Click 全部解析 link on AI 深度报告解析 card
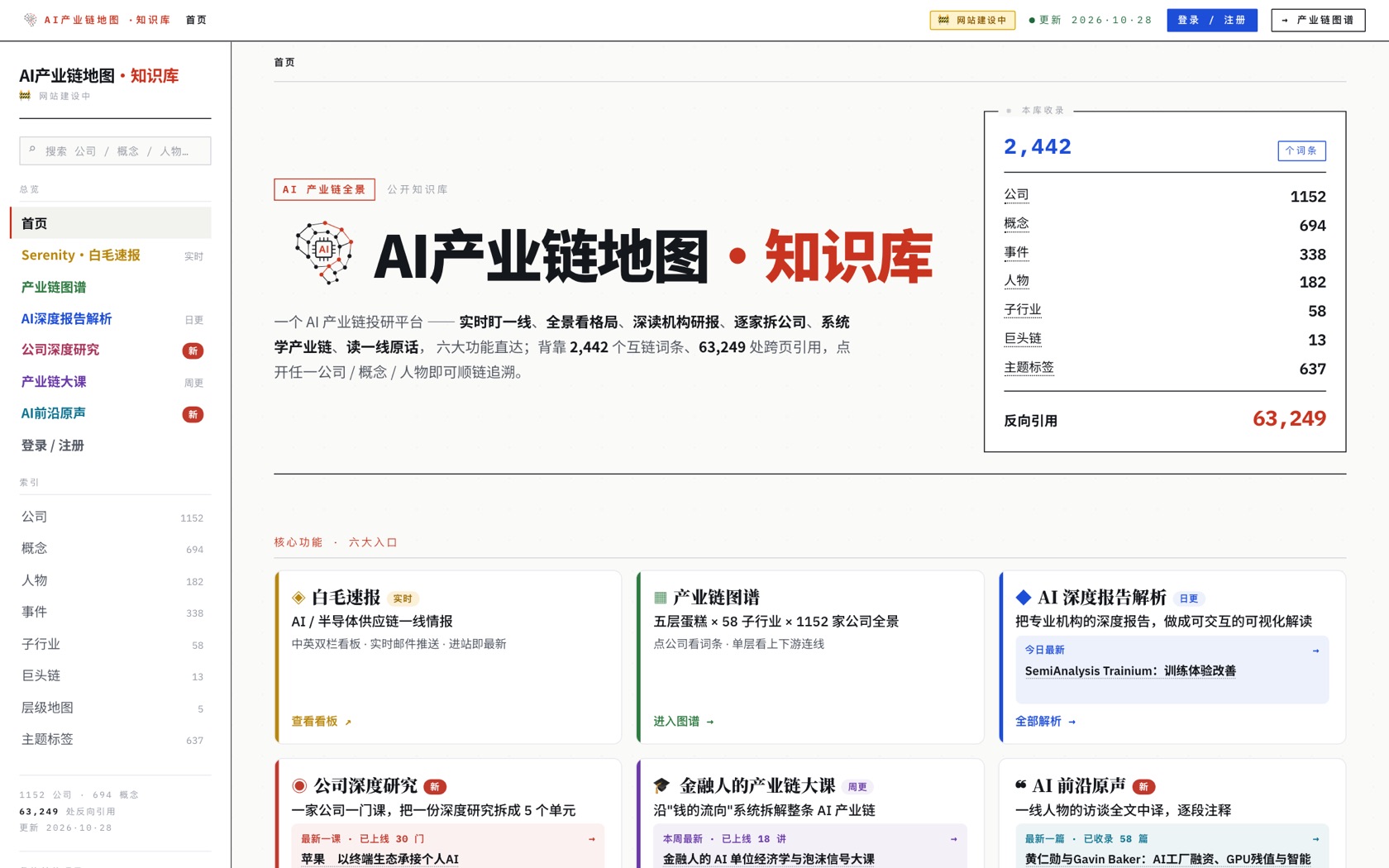Screen dimensions: 1389x868 pos(1046,722)
